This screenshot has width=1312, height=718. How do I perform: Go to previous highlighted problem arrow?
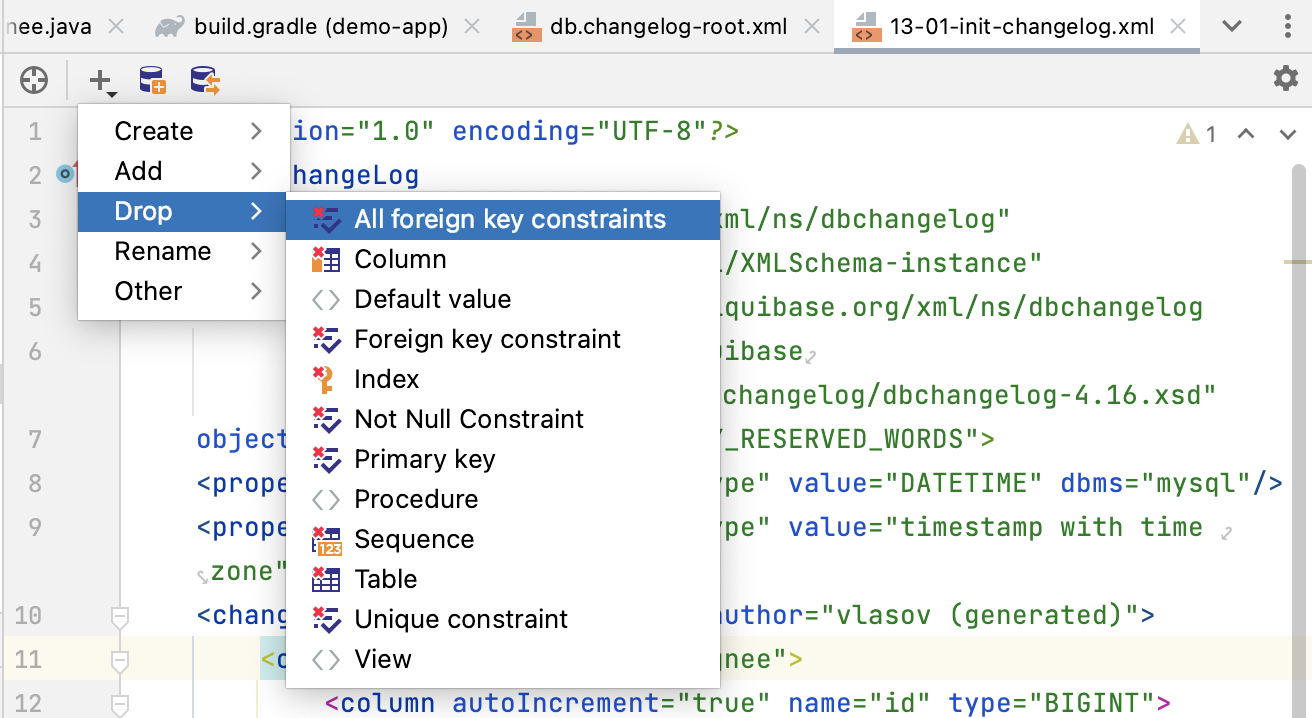coord(1246,133)
